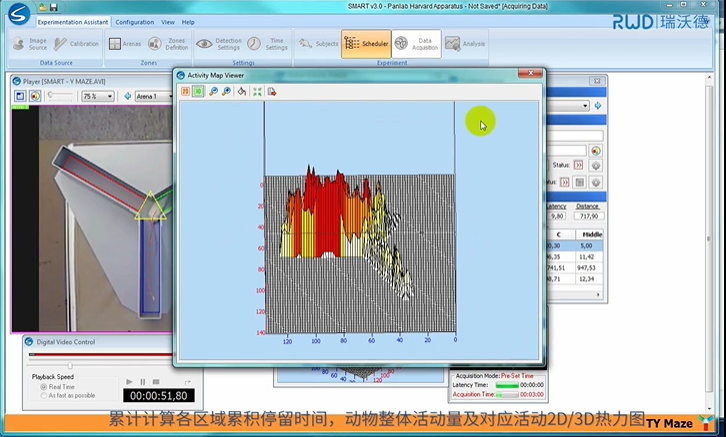Click color wheel icon in right panel
The width and height of the screenshot is (726, 437).
(596, 151)
